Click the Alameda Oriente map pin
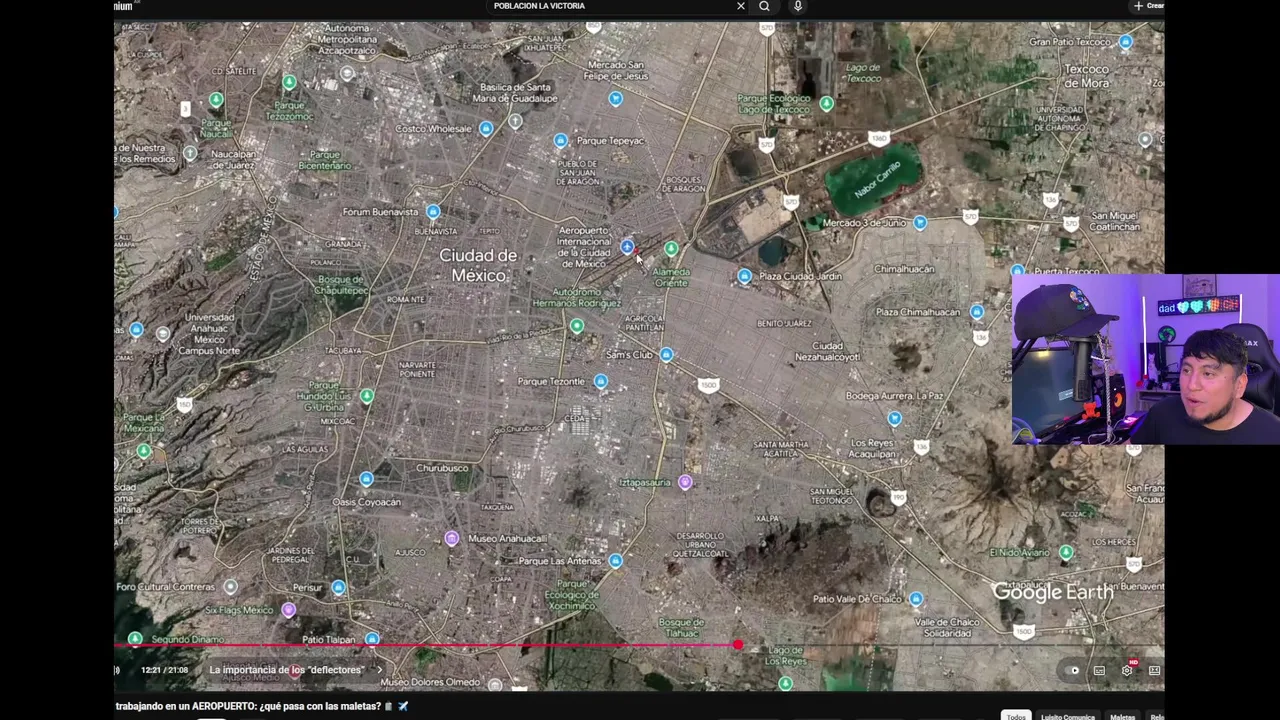Screen dimensions: 1280x720 coord(671,248)
